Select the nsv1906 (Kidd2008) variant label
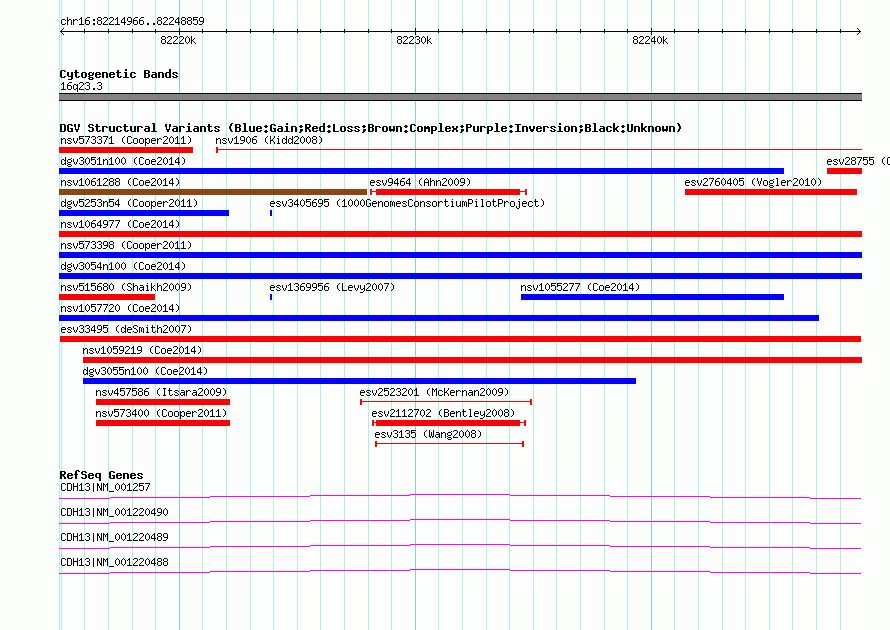The image size is (890, 630). tap(269, 140)
